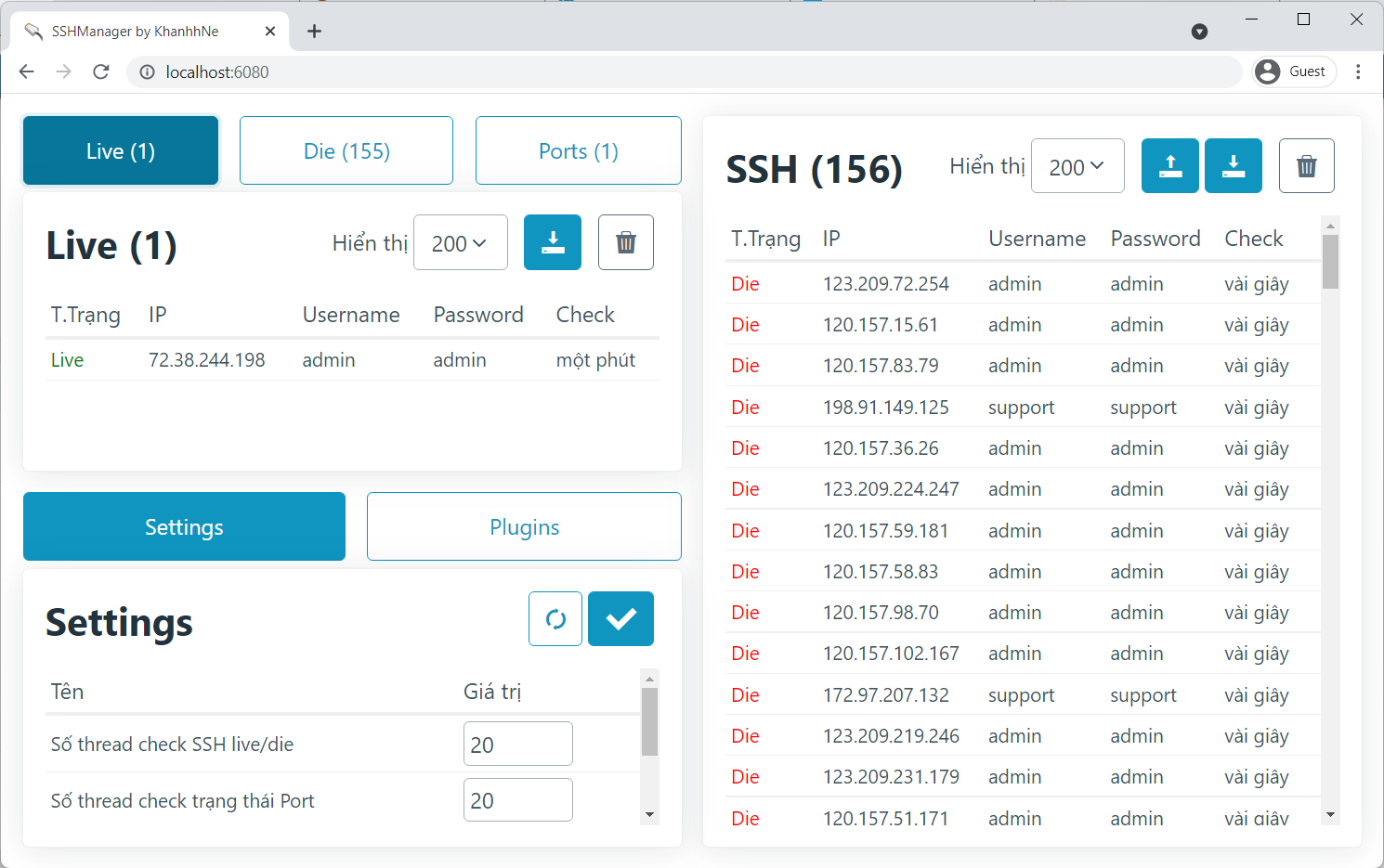
Task: Click the SSH live/die thread count field
Action: 517,745
